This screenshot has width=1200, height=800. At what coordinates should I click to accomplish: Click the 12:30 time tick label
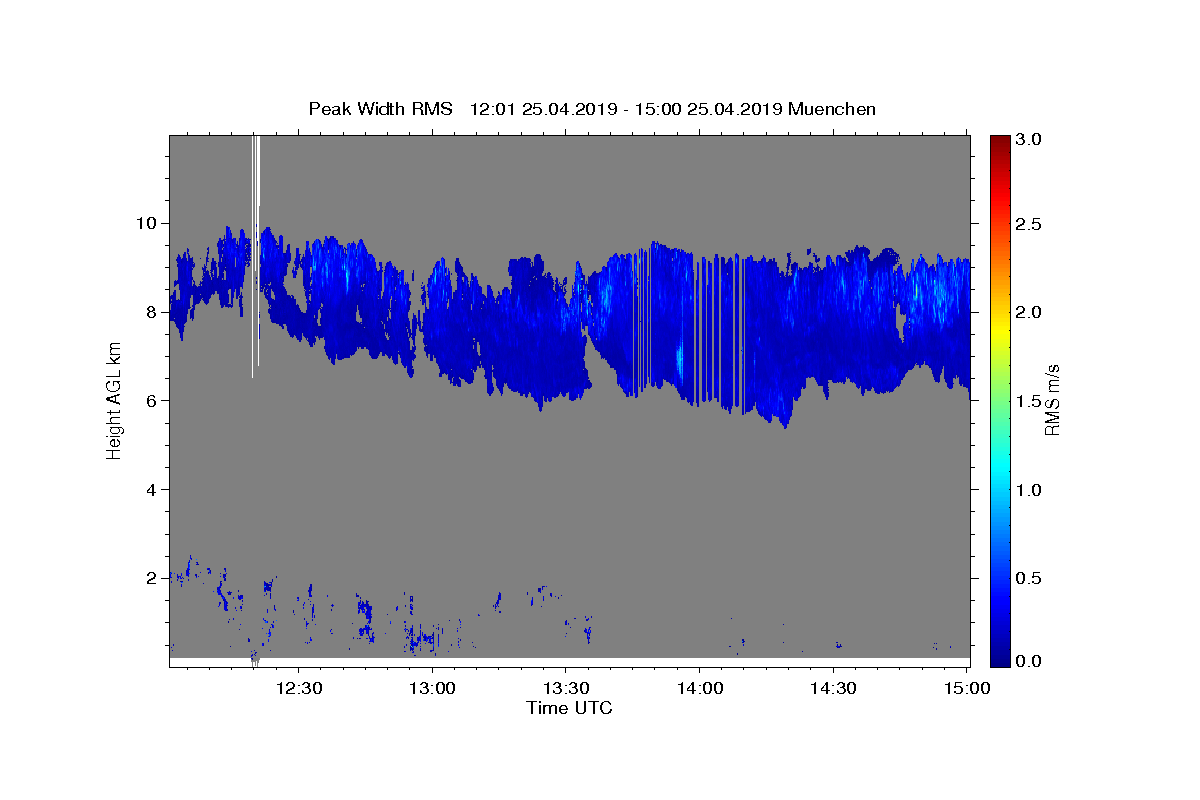coord(300,688)
